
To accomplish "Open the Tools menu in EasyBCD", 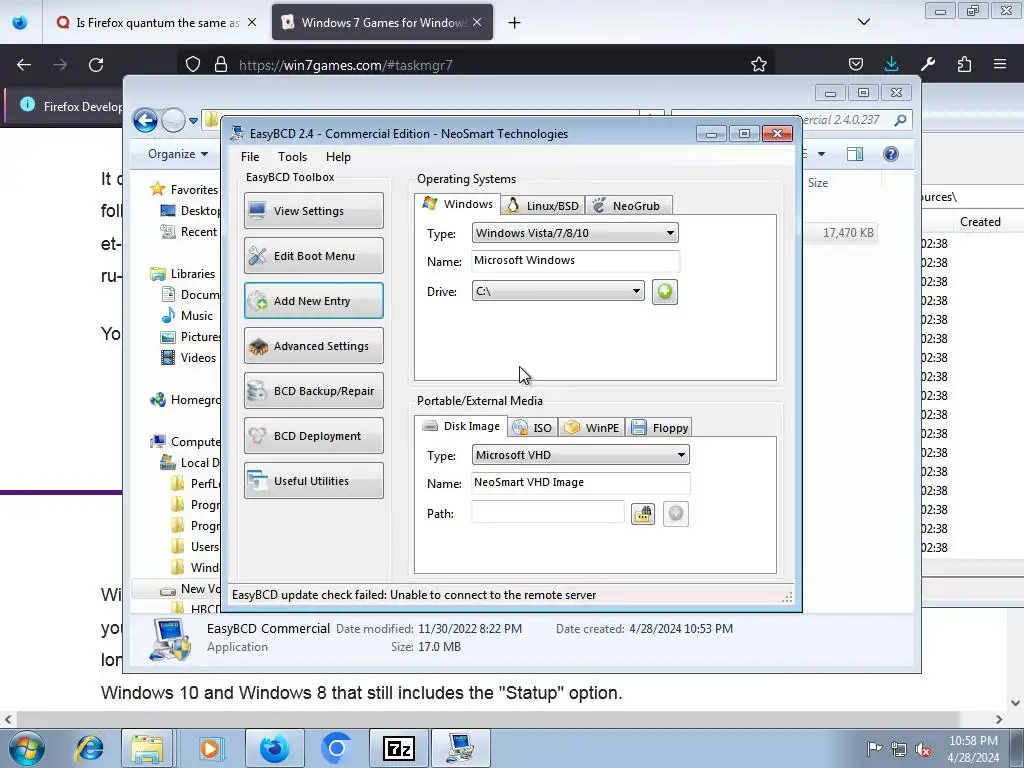I will coord(292,157).
